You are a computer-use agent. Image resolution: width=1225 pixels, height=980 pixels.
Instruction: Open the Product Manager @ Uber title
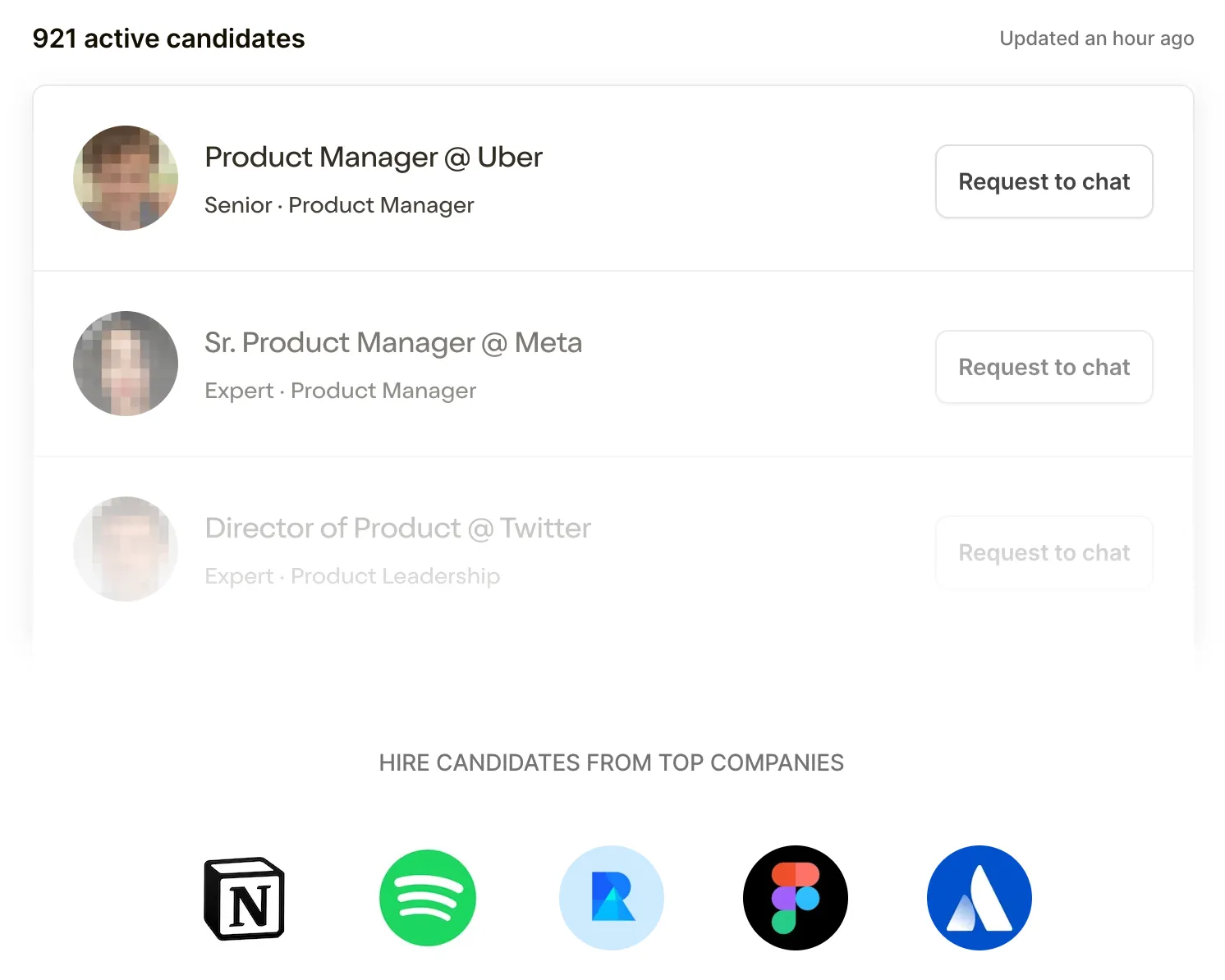(x=374, y=157)
